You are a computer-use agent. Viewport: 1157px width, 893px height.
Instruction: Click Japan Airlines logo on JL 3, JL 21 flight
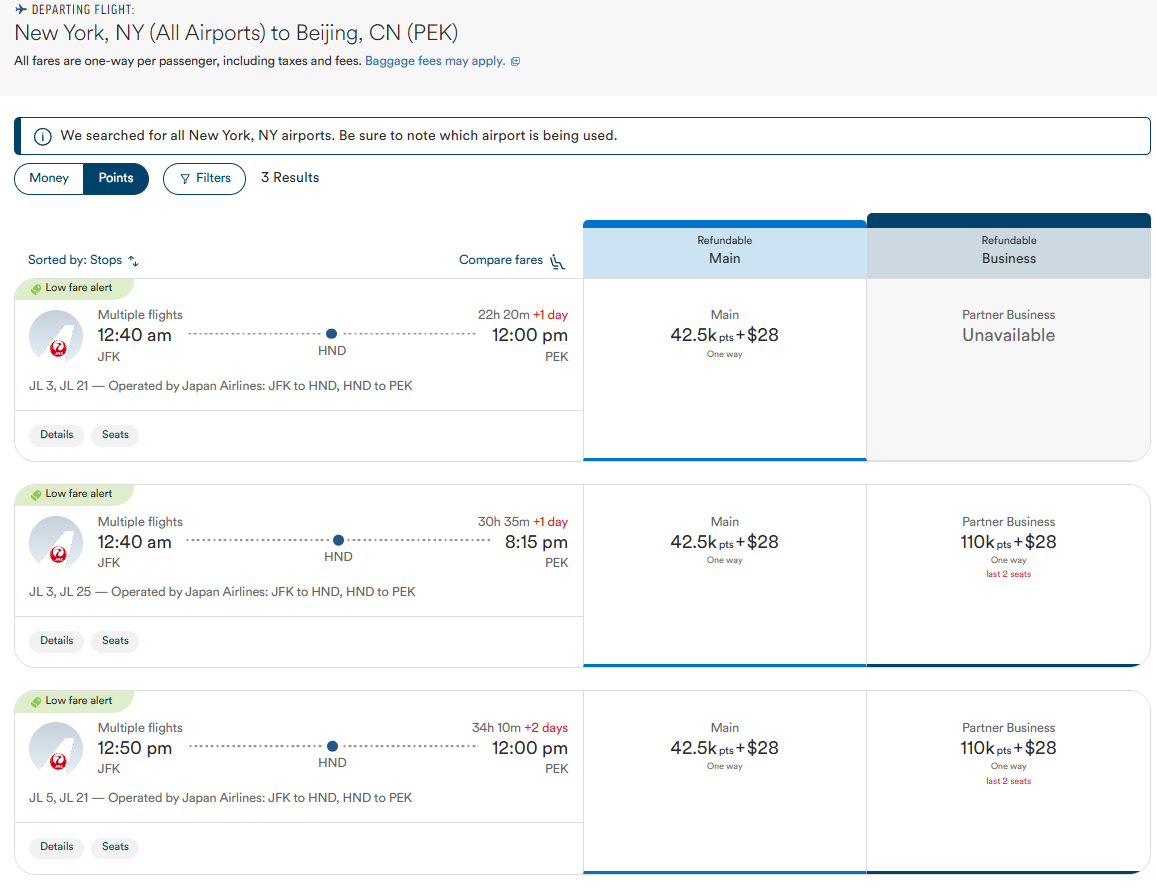(x=56, y=335)
